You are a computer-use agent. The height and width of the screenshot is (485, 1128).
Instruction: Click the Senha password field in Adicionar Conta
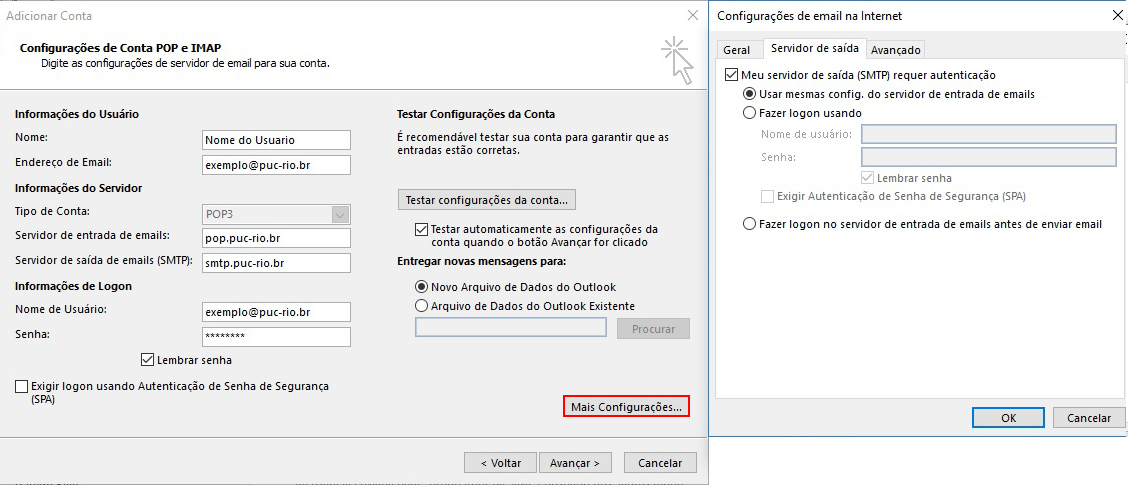pos(276,337)
